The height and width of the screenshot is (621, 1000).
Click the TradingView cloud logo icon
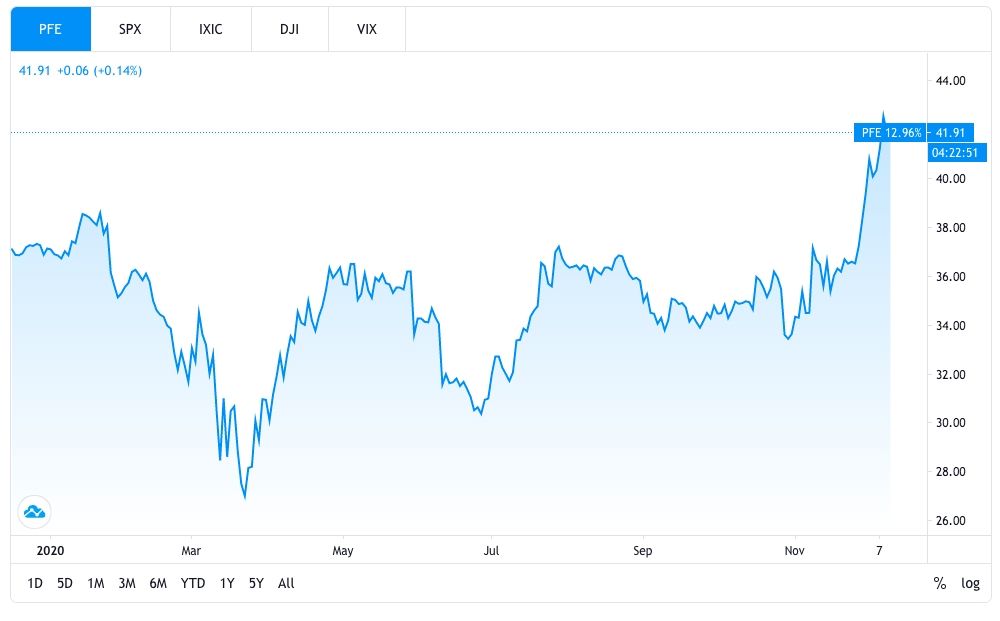pyautogui.click(x=35, y=513)
